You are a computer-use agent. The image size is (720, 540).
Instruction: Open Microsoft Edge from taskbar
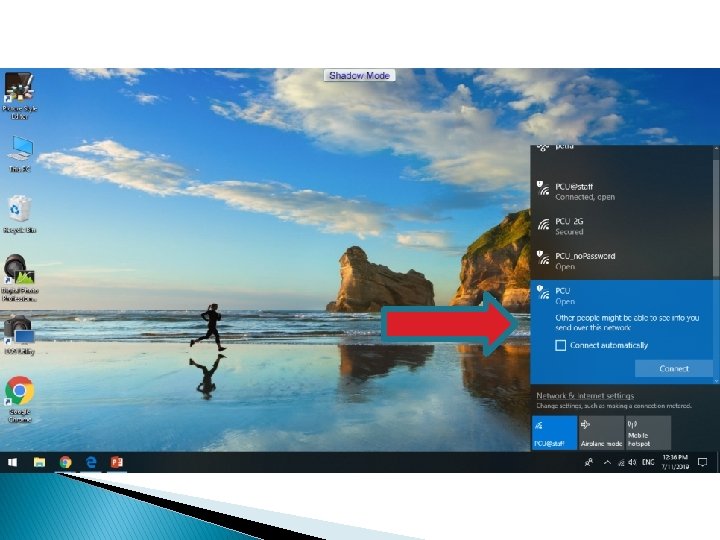91,462
